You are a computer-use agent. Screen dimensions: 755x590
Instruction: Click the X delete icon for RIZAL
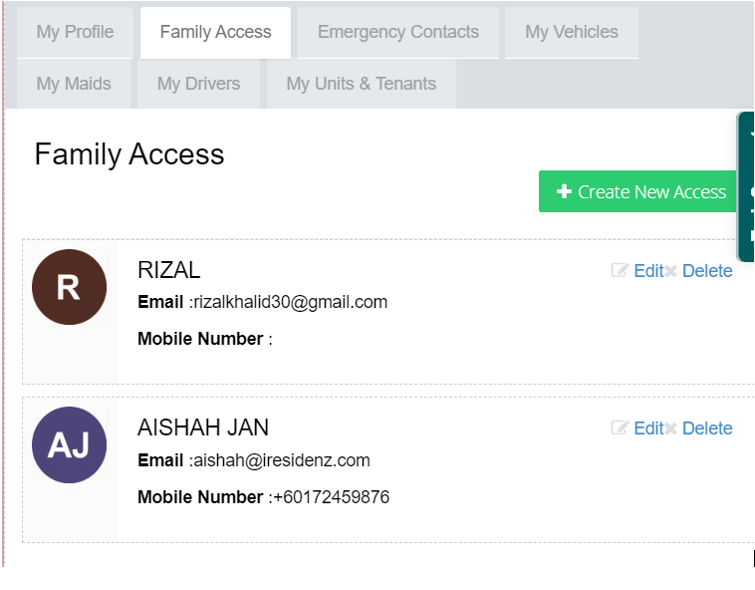(671, 271)
